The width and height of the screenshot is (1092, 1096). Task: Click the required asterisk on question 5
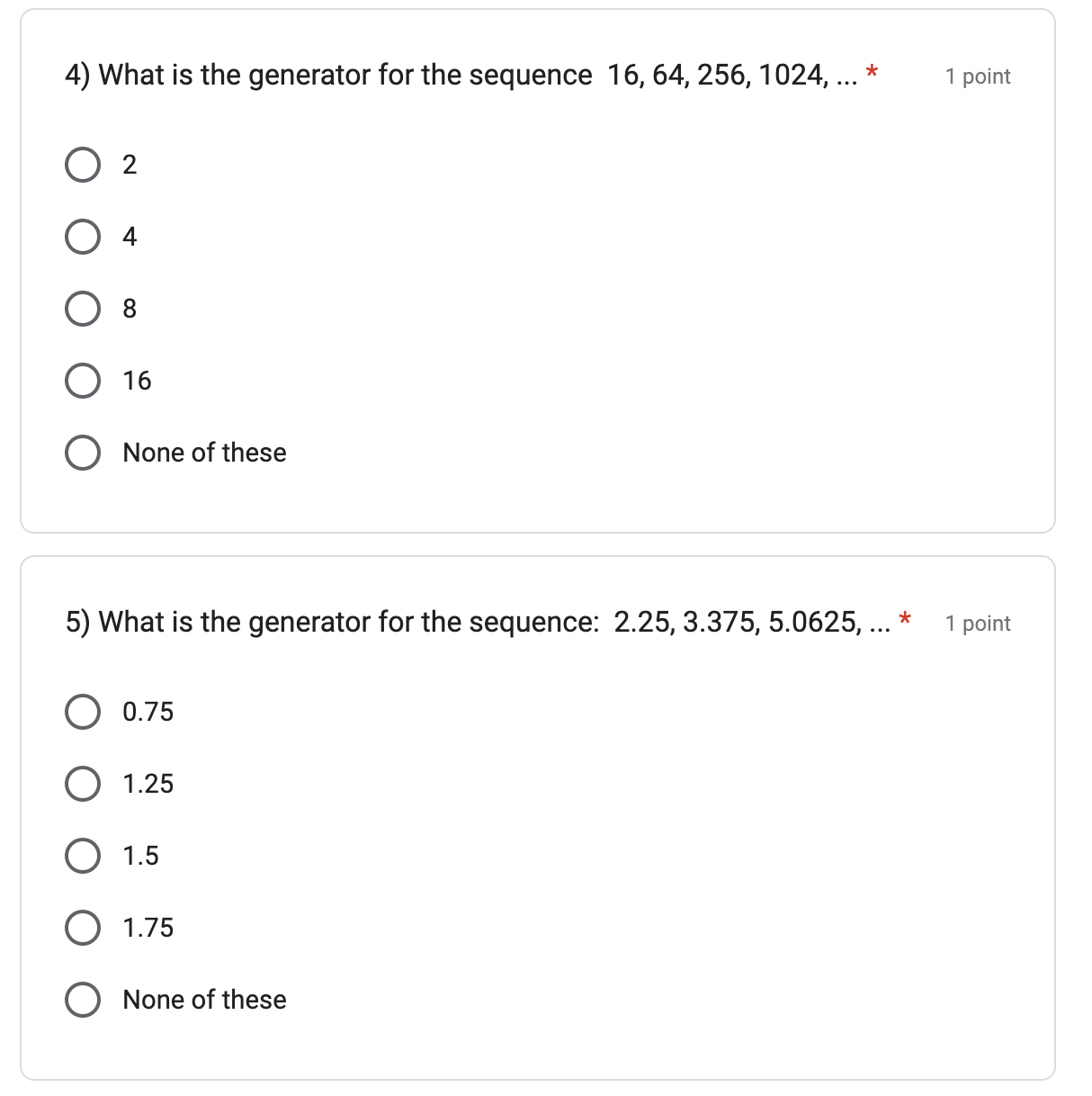[x=905, y=618]
